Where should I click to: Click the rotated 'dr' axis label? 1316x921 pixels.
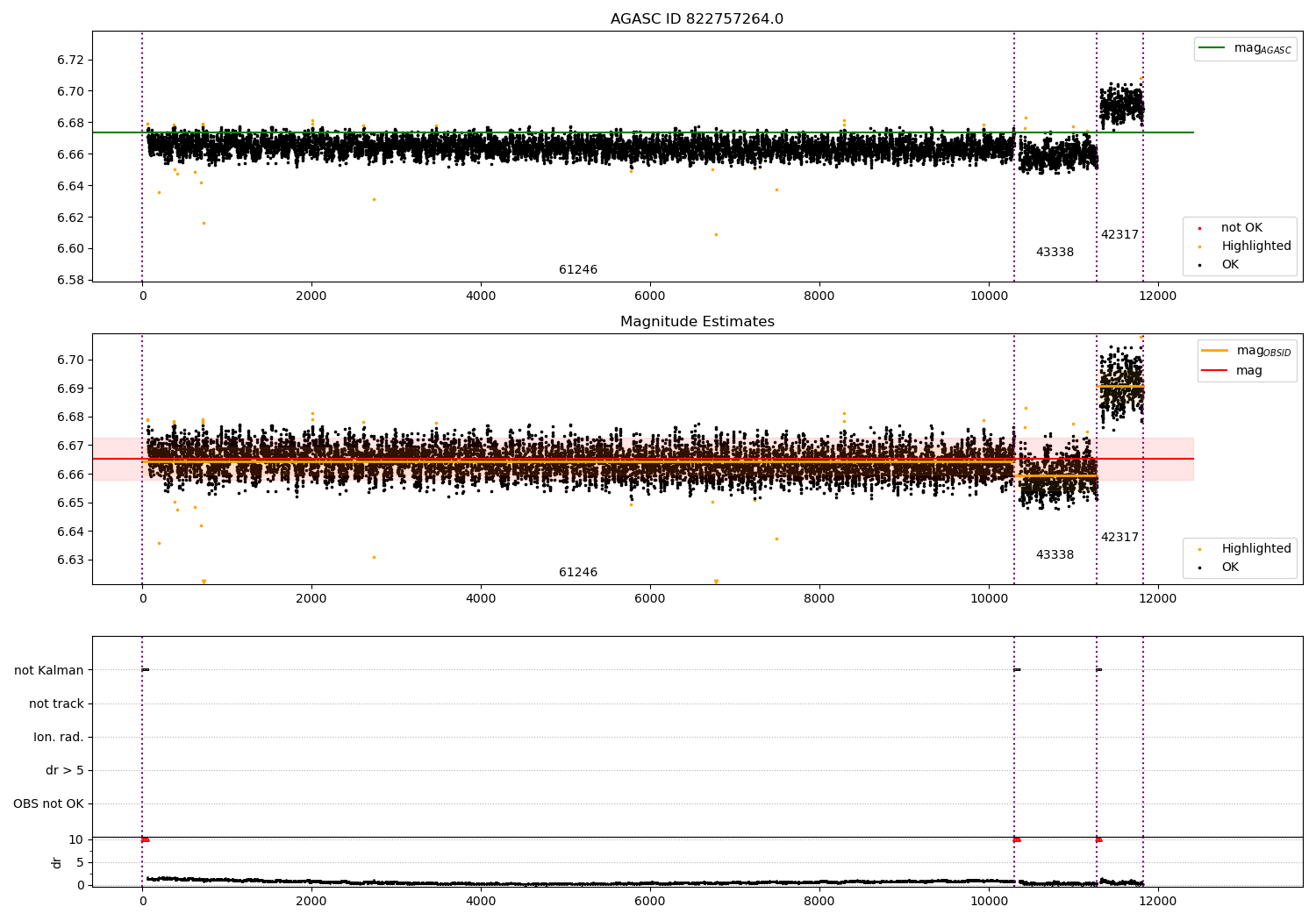point(57,862)
